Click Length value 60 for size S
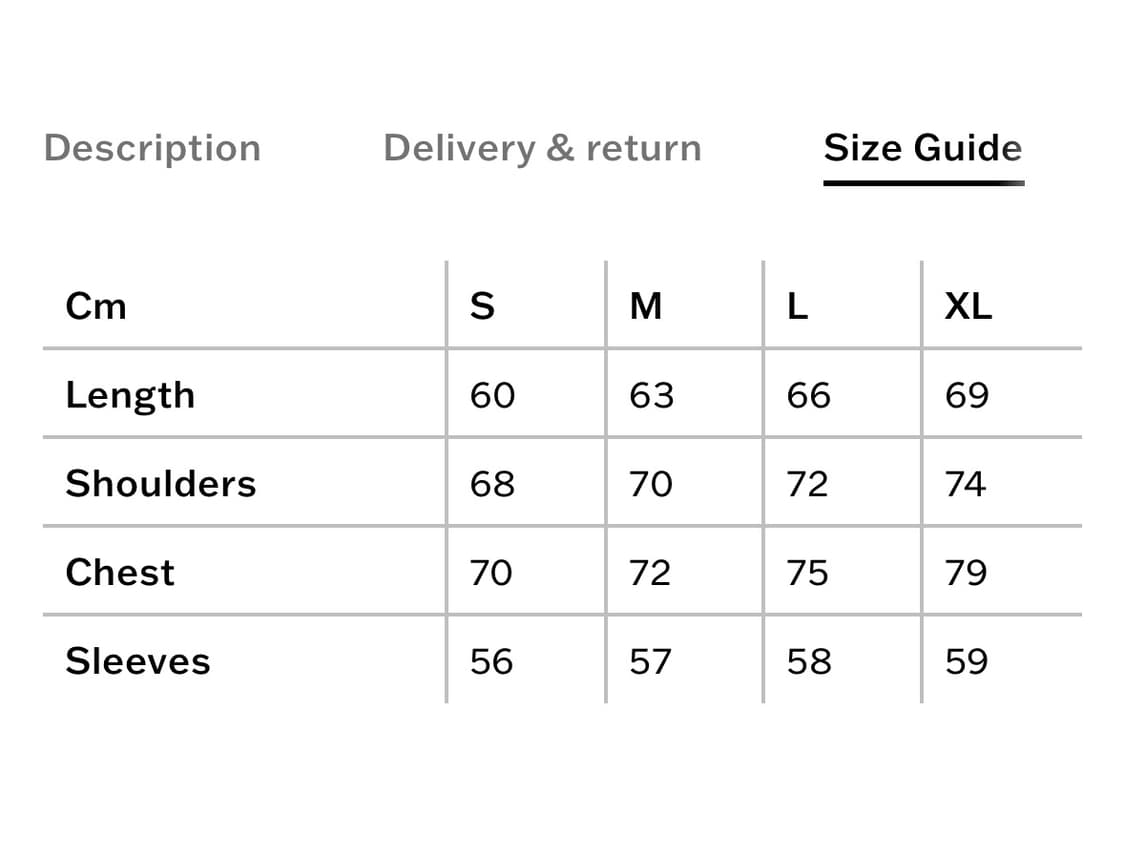Image resolution: width=1125 pixels, height=858 pixels. click(x=492, y=396)
